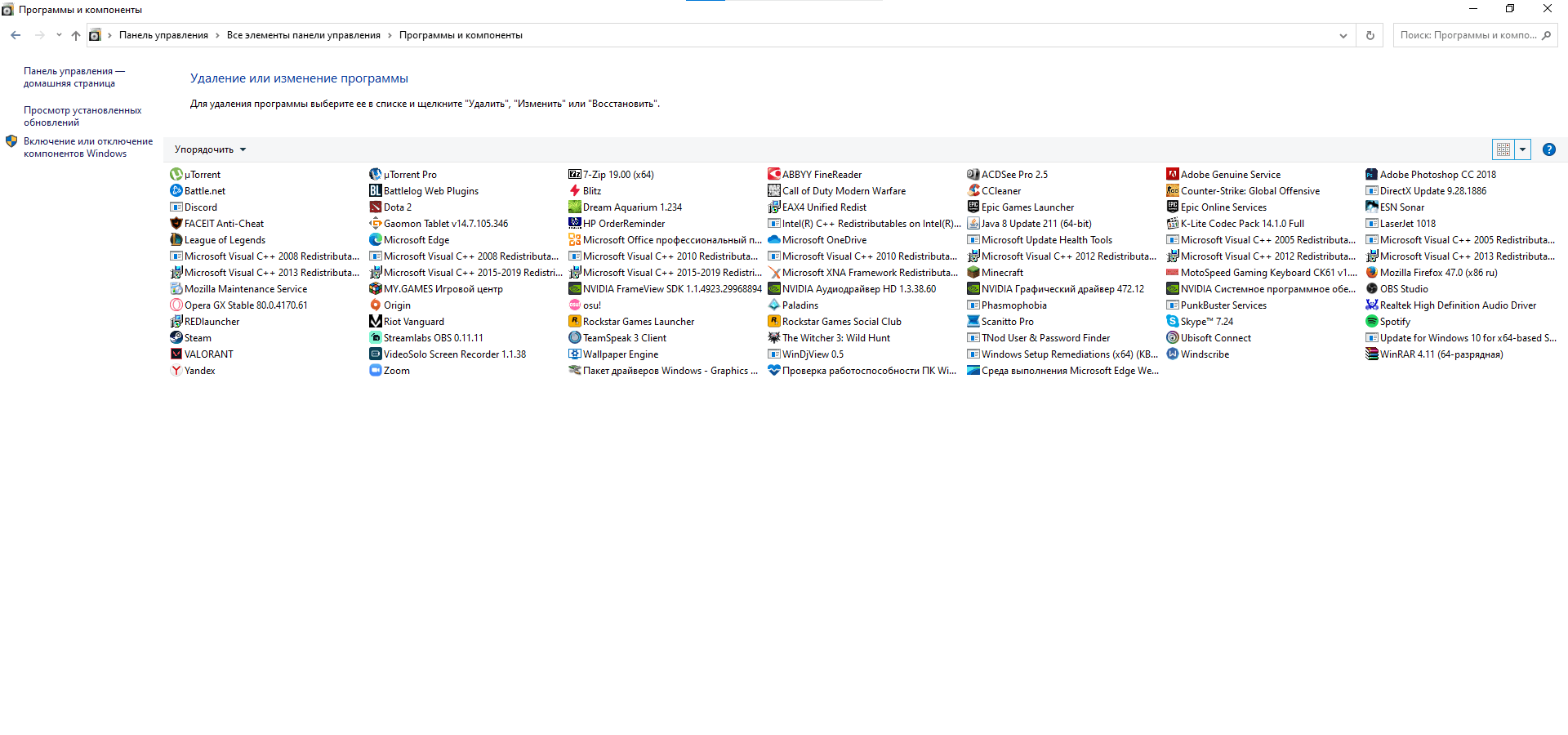Click the Skype 7.24 icon
The height and width of the screenshot is (735, 1568).
tap(1172, 321)
